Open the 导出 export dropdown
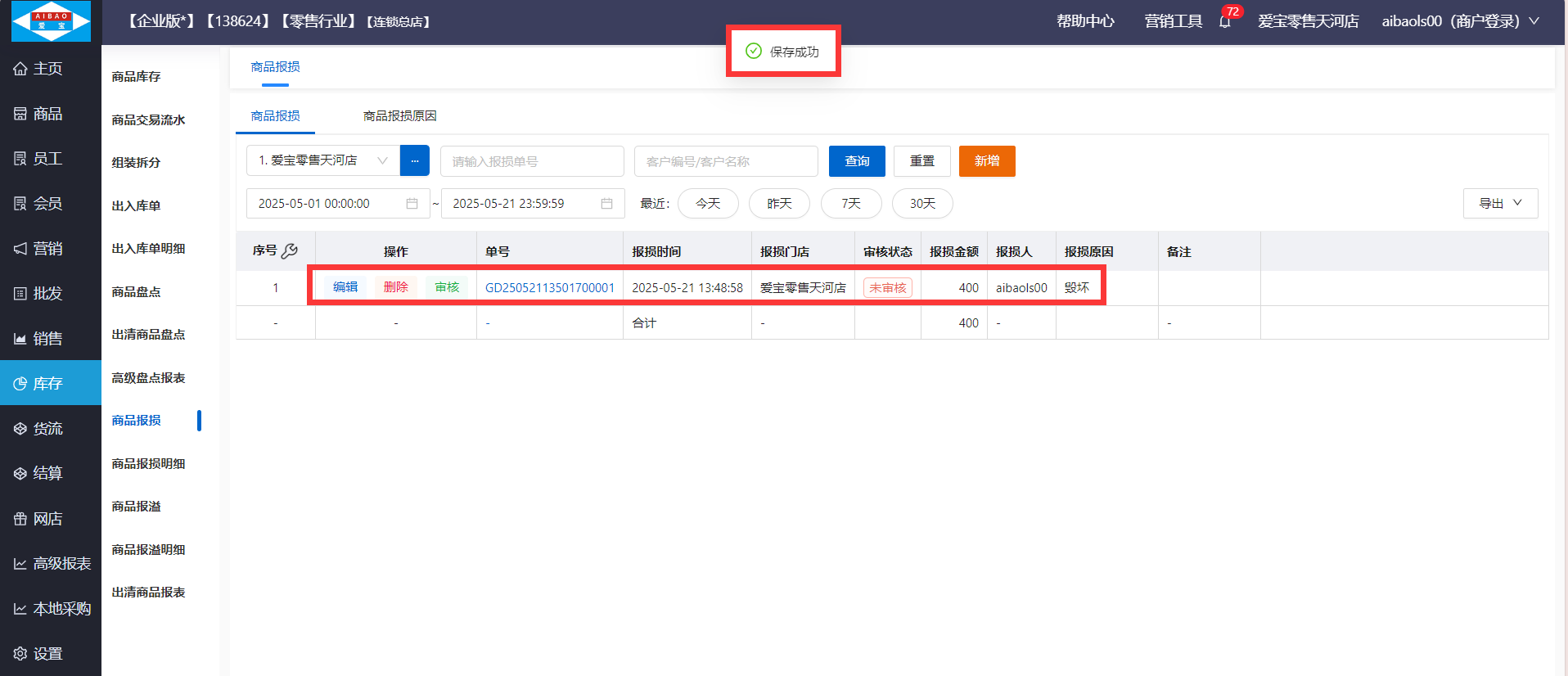This screenshot has width=1568, height=676. (x=1500, y=204)
